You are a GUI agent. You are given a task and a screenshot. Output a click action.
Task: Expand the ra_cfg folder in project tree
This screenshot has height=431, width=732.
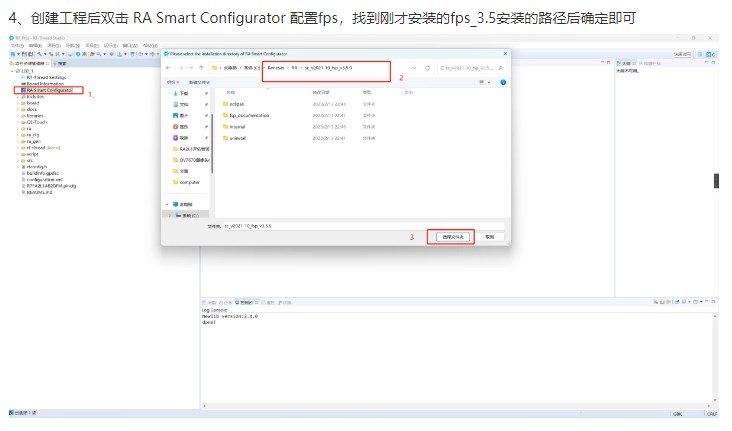[x=18, y=135]
